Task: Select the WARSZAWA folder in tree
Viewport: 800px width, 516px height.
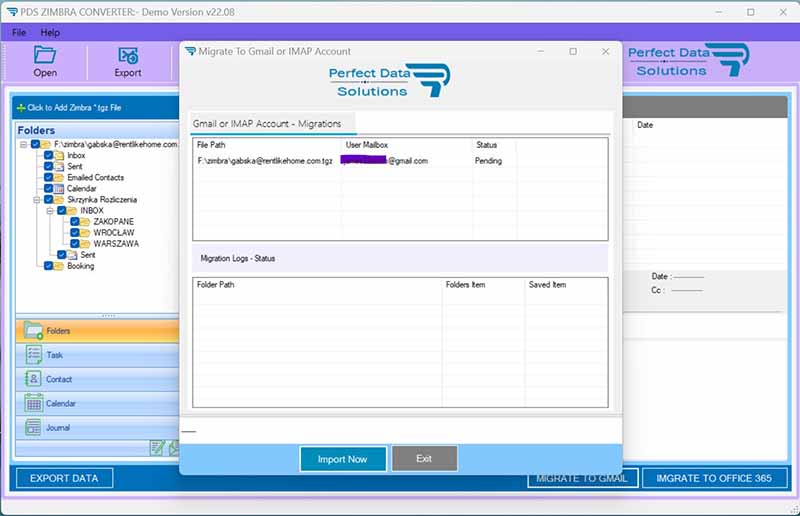Action: coord(116,243)
